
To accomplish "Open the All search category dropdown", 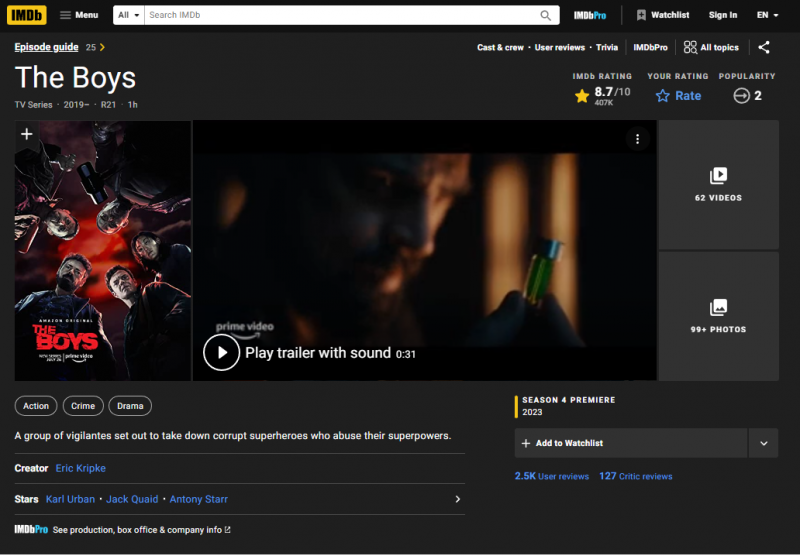I will (129, 15).
